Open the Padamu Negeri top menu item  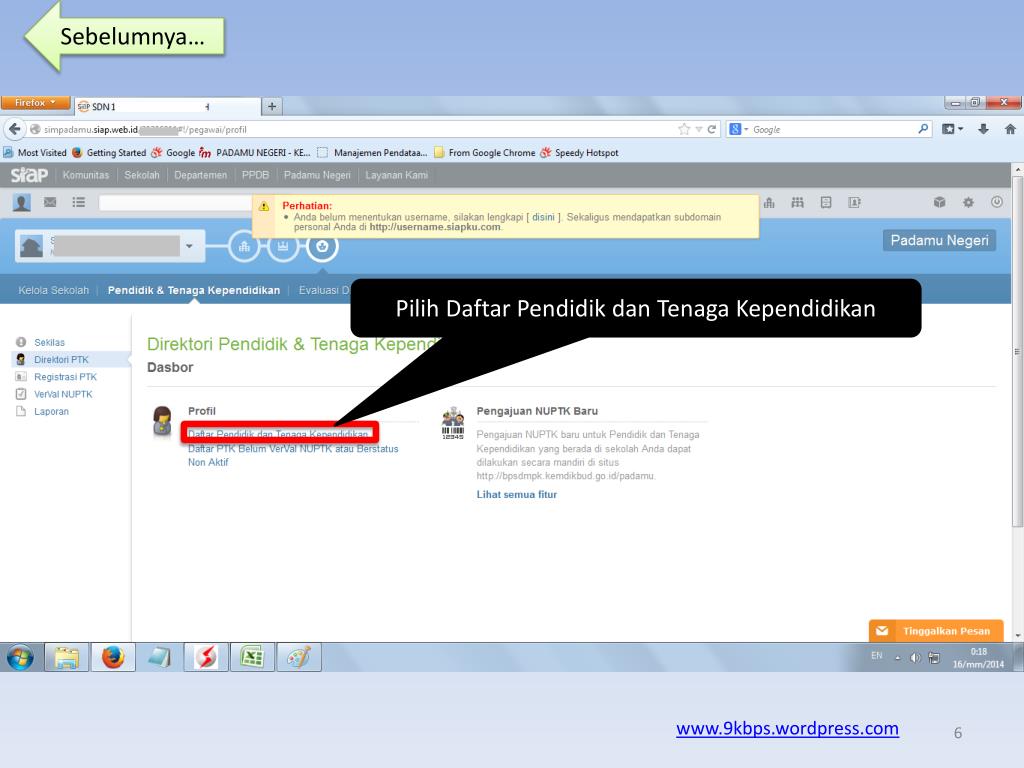[317, 175]
